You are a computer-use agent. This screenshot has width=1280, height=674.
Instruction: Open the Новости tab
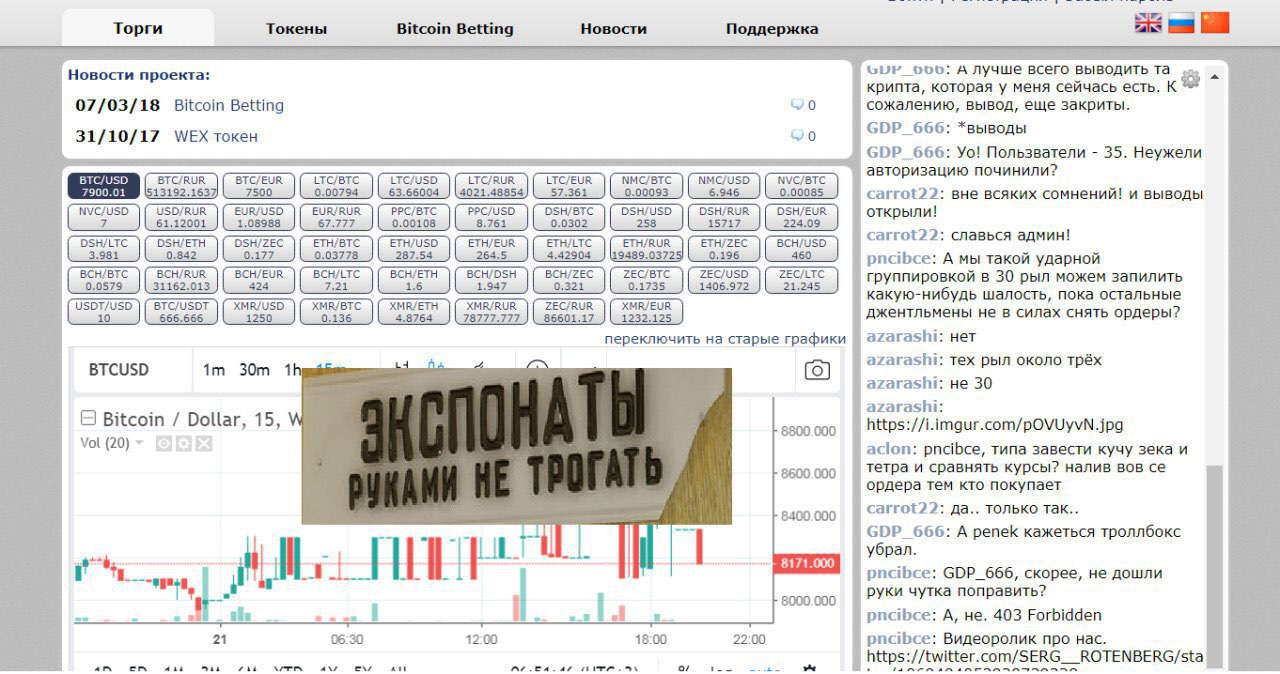(613, 29)
